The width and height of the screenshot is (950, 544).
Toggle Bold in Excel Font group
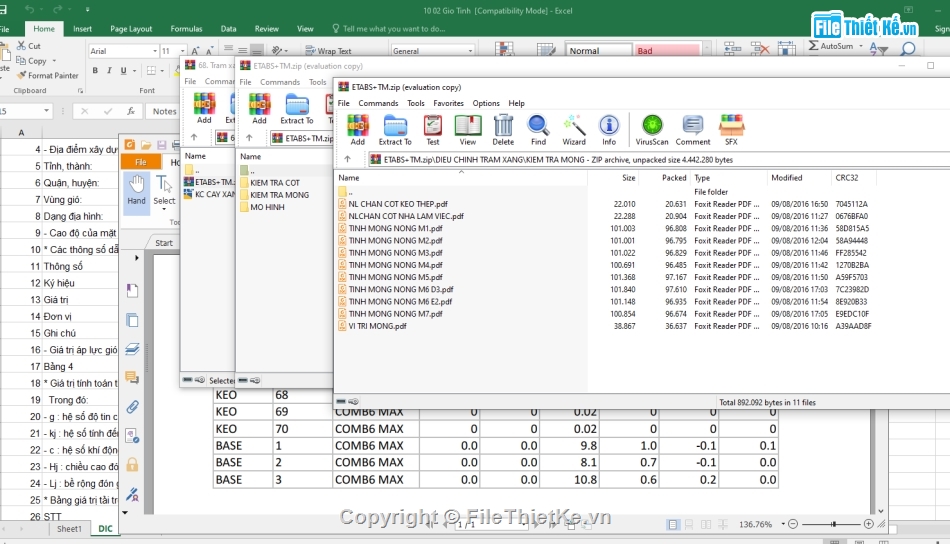pos(95,70)
